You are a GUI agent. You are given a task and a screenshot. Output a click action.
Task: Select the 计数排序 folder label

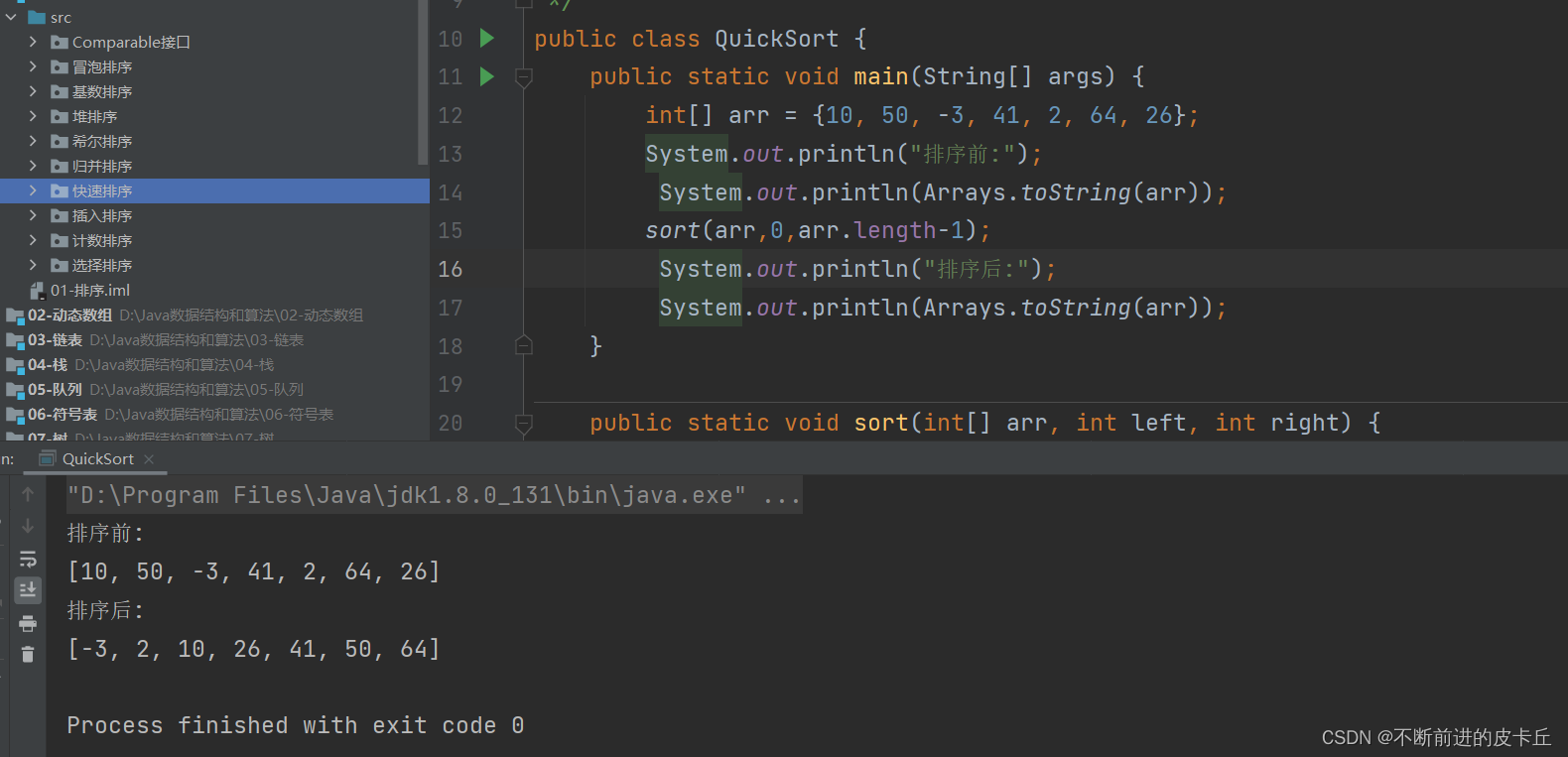click(x=102, y=240)
